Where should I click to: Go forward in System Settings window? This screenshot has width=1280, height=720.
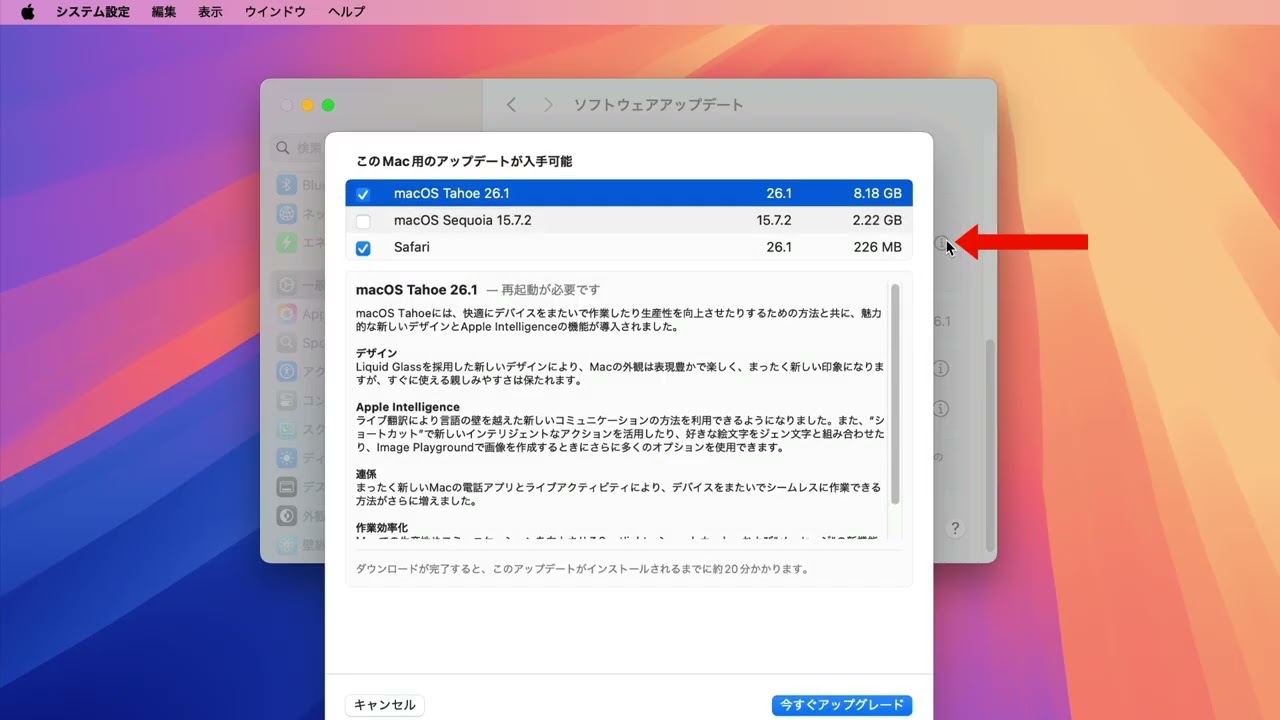pos(548,105)
